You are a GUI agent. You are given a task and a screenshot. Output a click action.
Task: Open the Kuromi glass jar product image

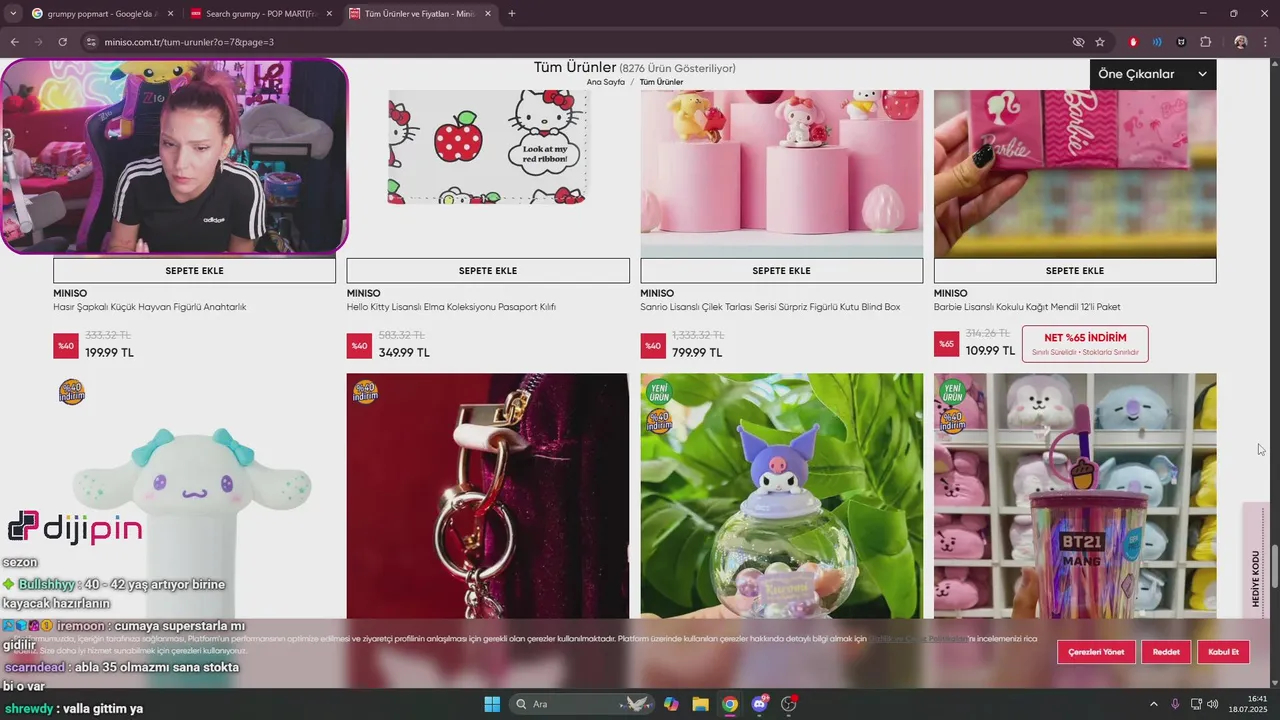click(781, 496)
